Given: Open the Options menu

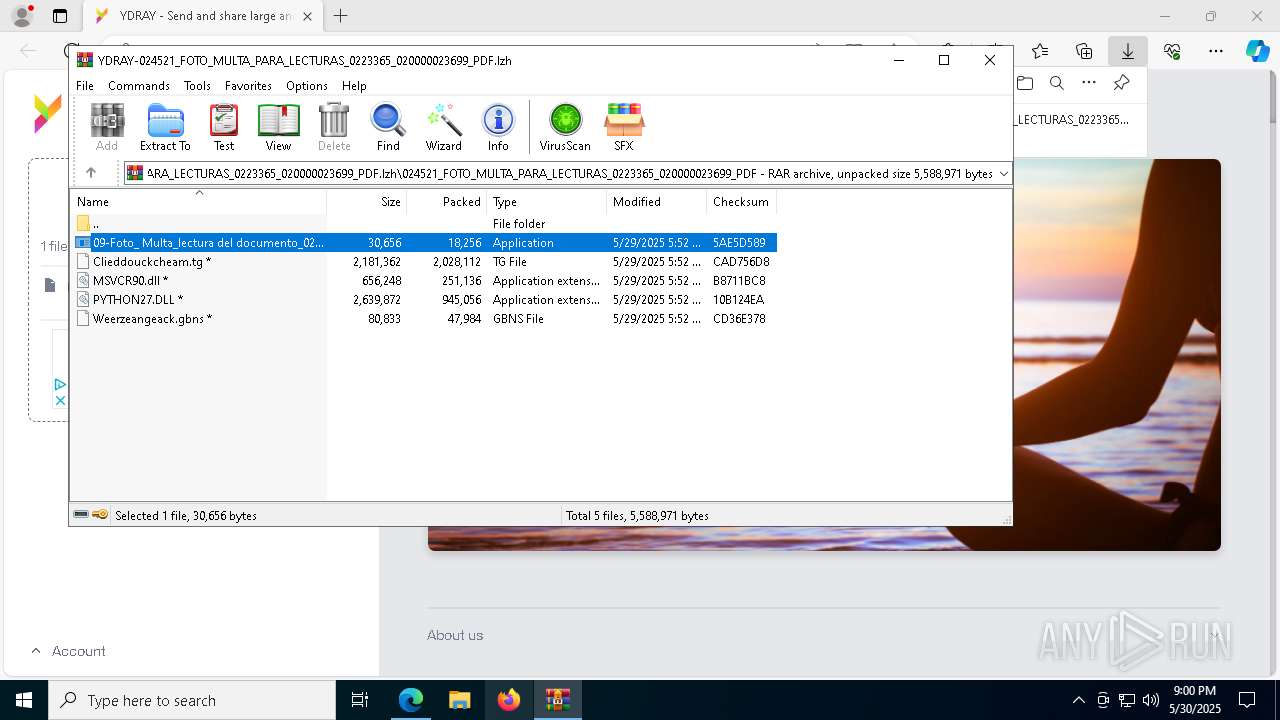Looking at the screenshot, I should [x=306, y=86].
